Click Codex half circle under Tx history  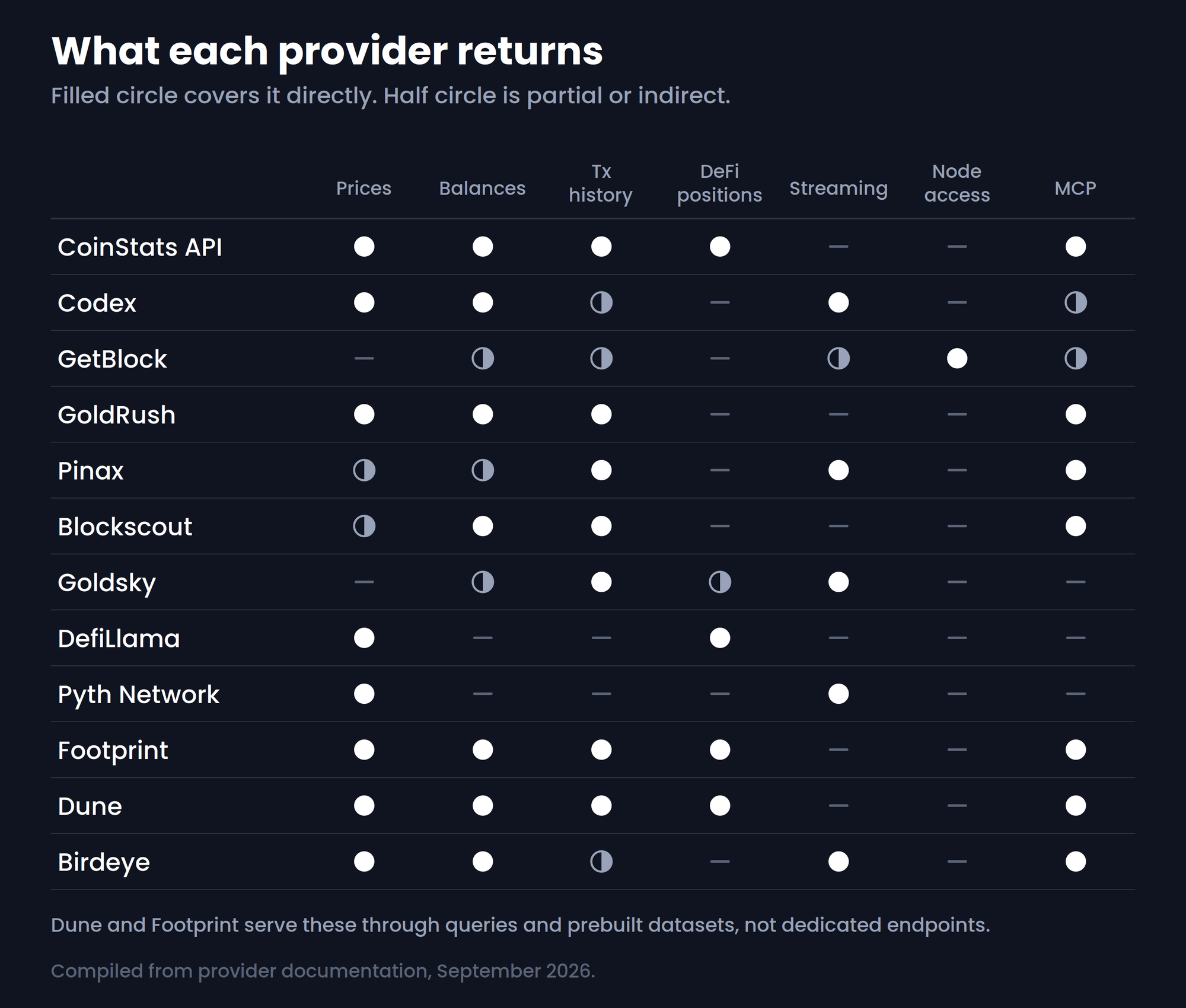601,302
